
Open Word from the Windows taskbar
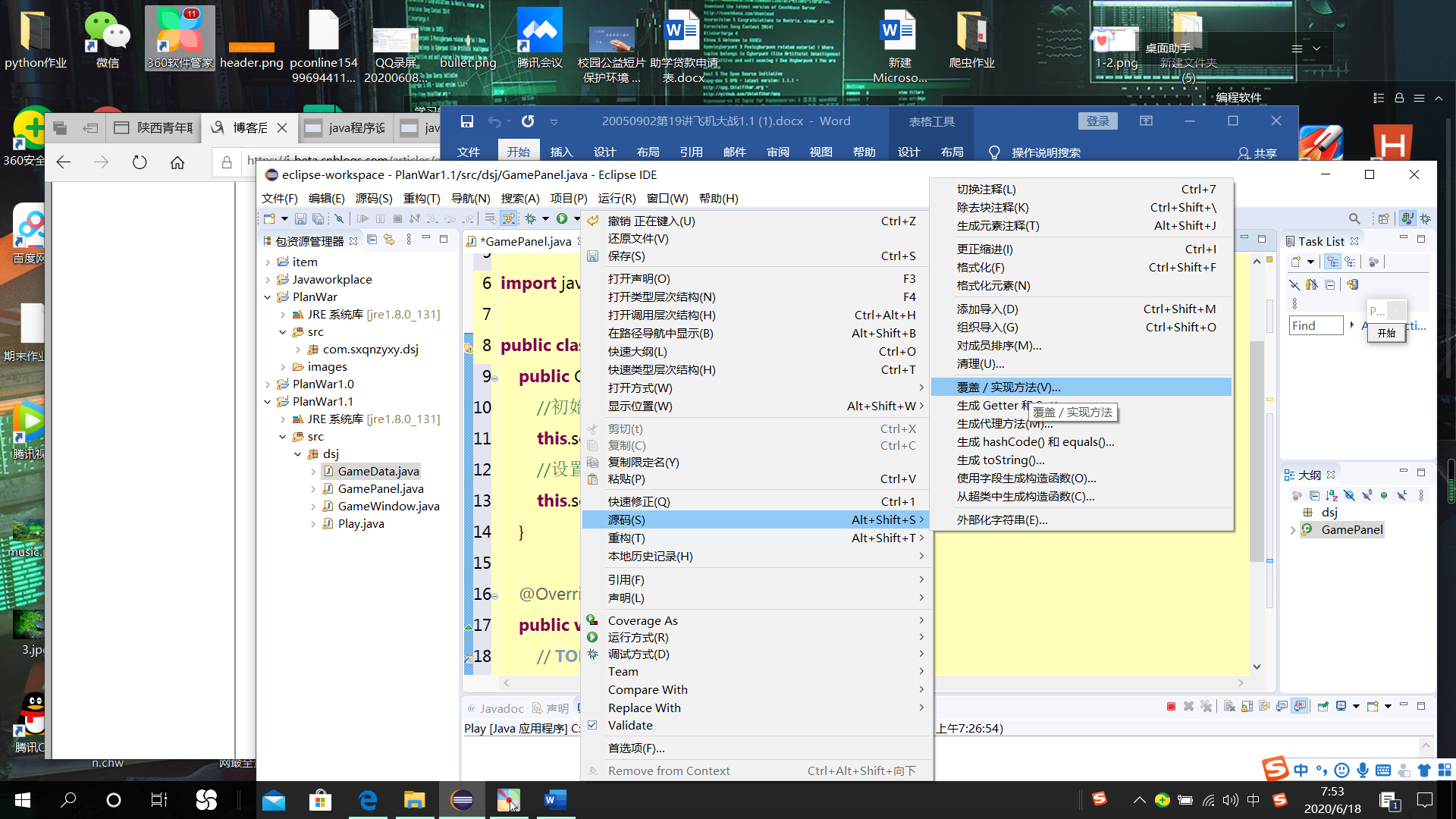point(555,799)
